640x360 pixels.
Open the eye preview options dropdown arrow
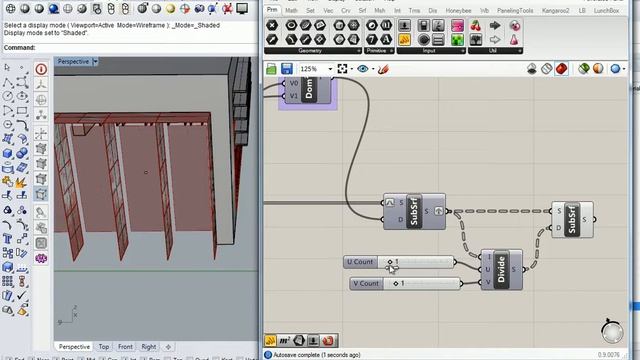click(x=373, y=69)
